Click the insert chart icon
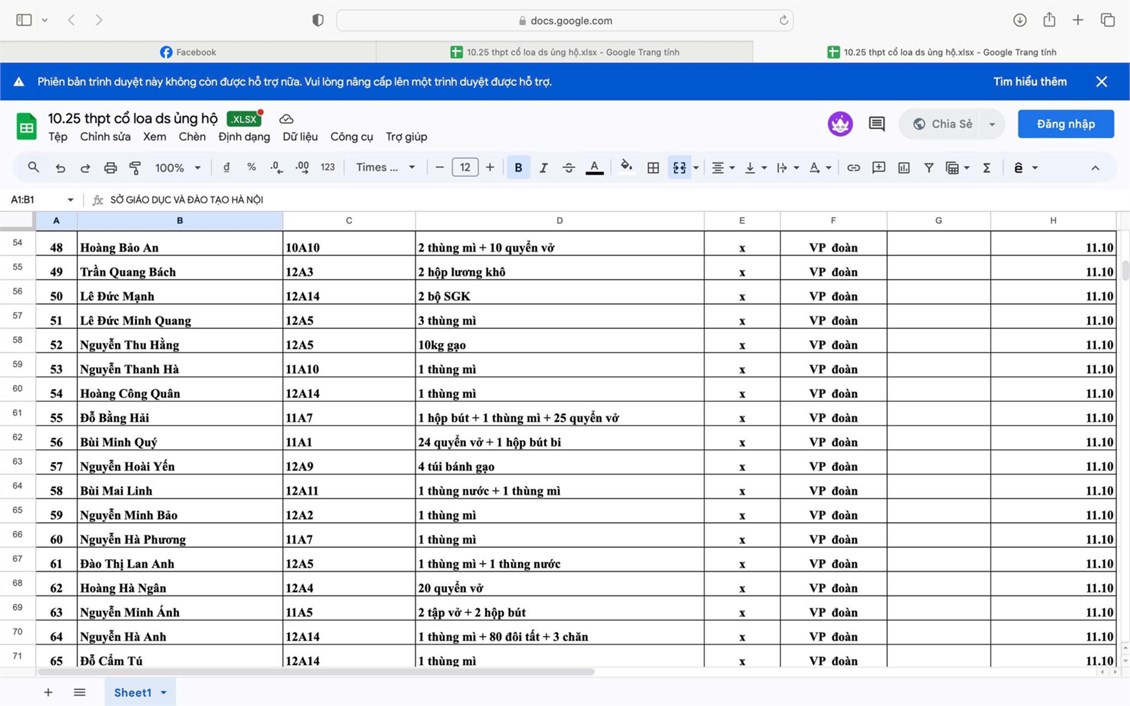Image resolution: width=1130 pixels, height=706 pixels. tap(904, 168)
